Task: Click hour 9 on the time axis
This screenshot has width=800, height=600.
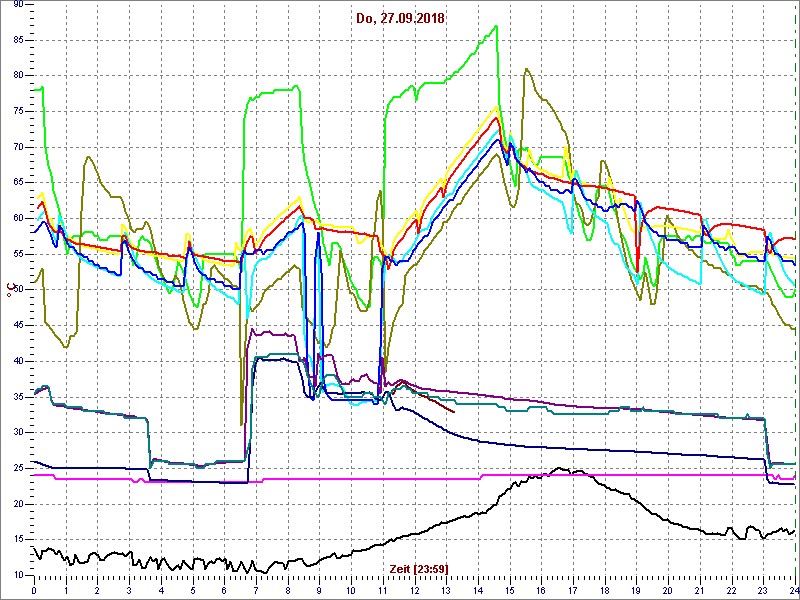Action: pos(319,590)
